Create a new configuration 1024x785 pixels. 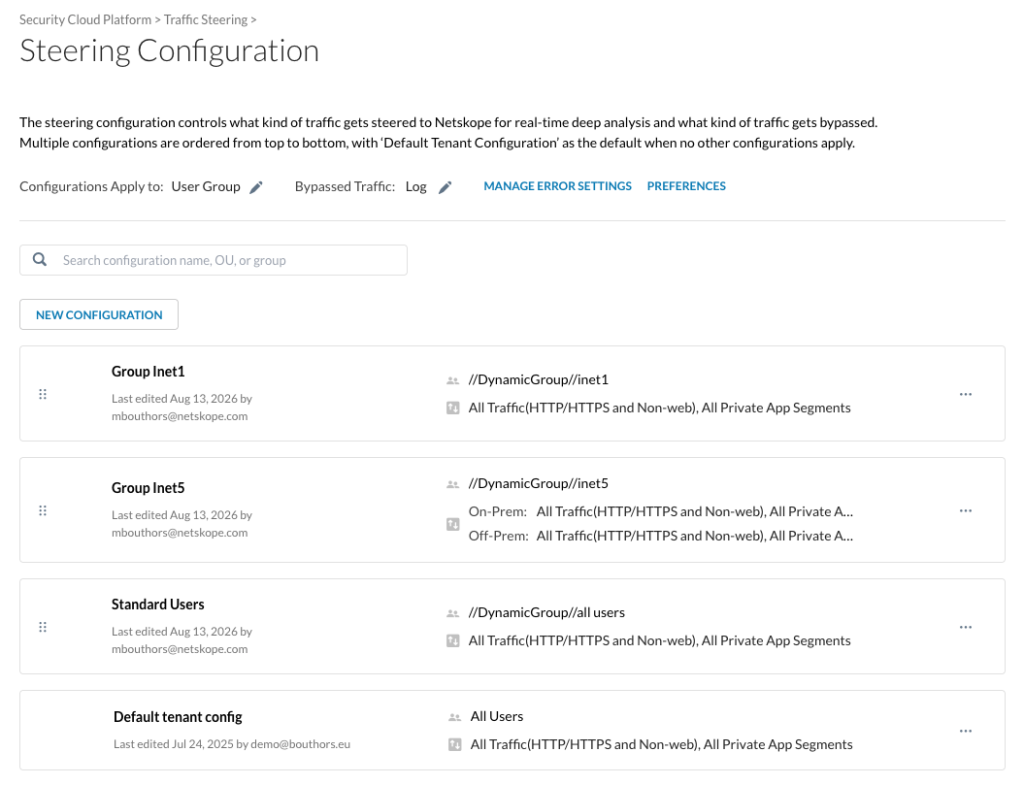click(99, 315)
